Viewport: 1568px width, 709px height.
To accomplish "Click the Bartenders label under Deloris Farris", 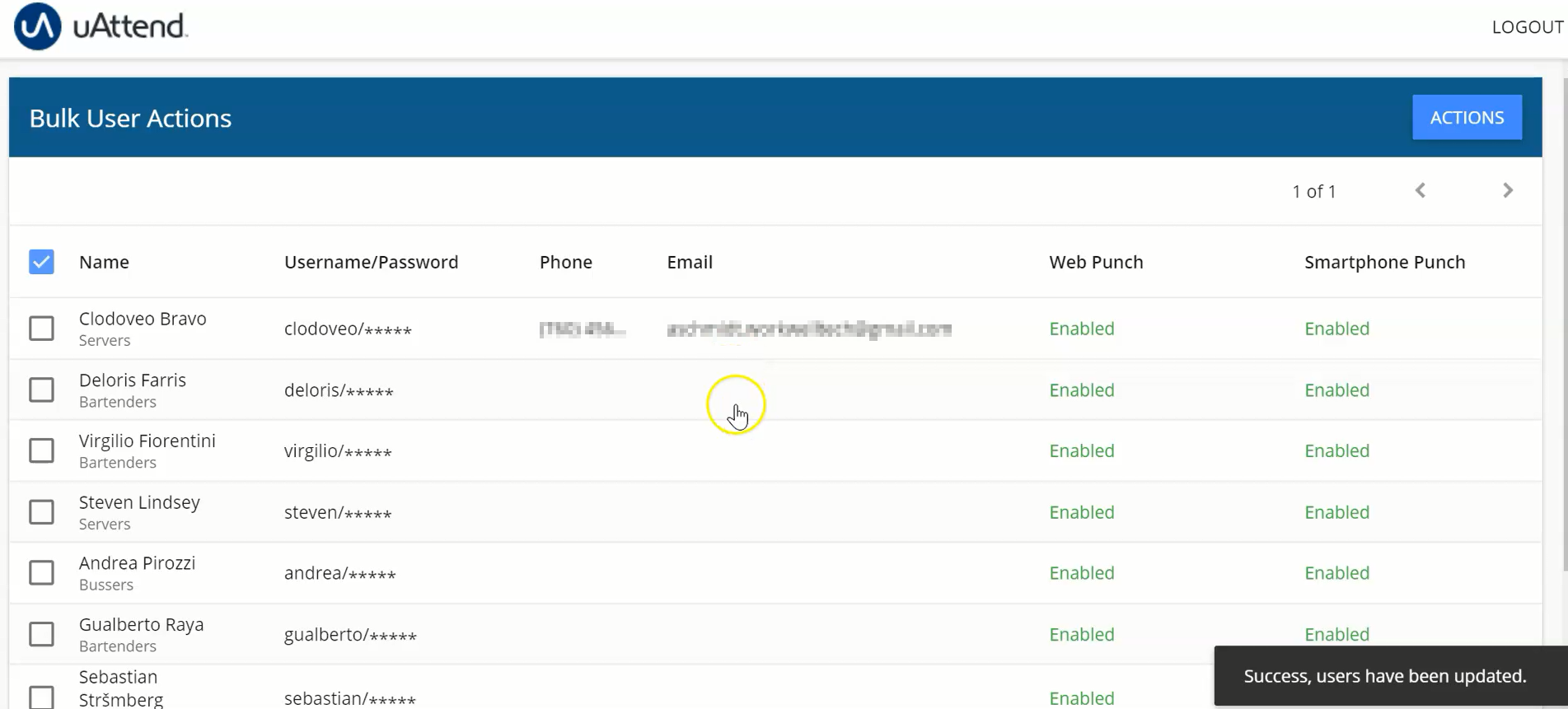I will [118, 402].
